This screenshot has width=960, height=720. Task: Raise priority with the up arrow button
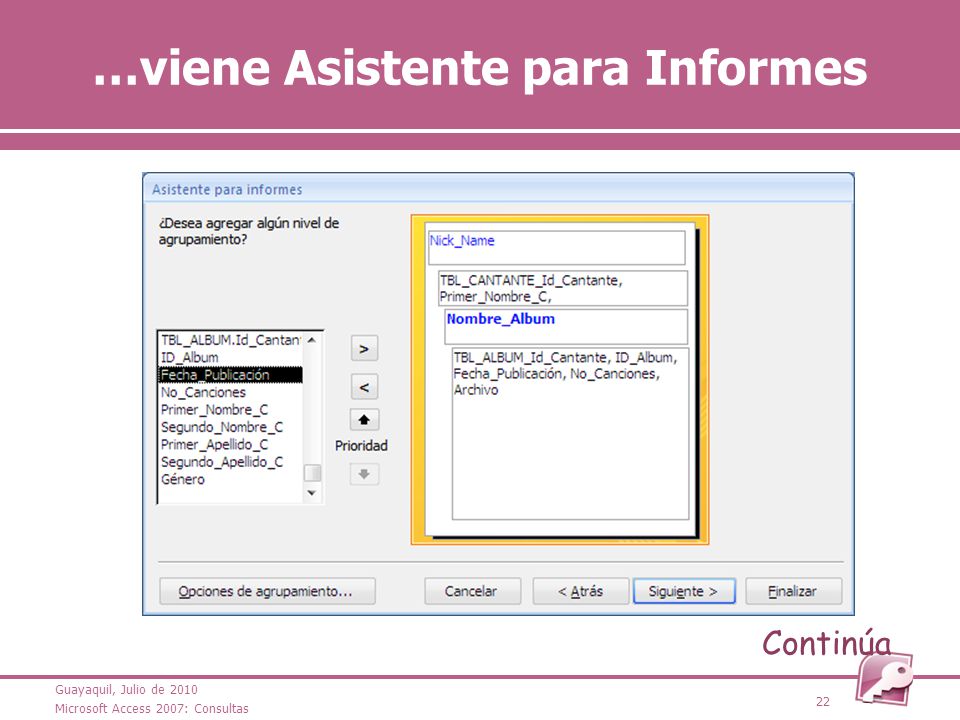pyautogui.click(x=364, y=420)
